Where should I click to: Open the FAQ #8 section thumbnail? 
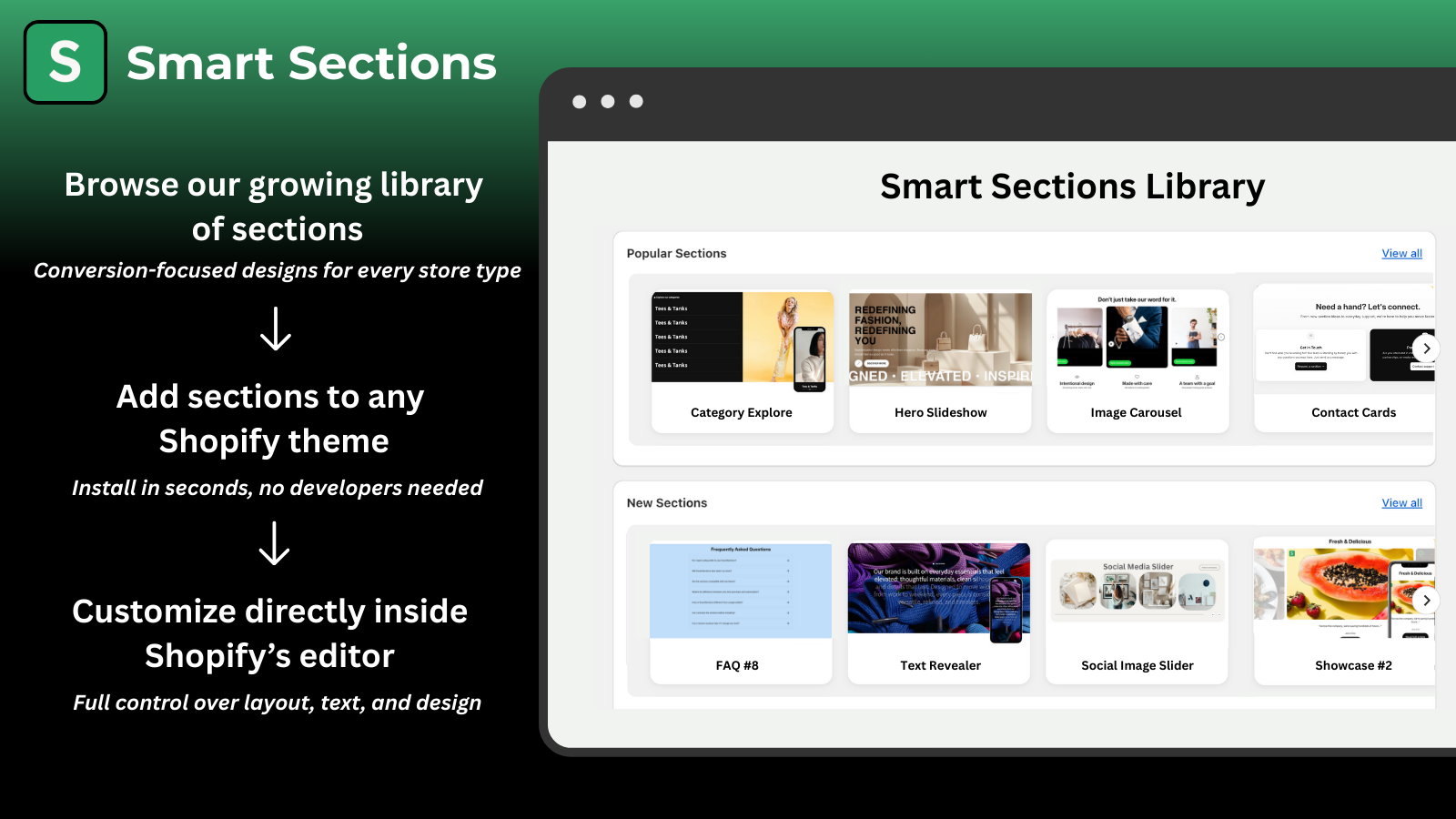741,591
